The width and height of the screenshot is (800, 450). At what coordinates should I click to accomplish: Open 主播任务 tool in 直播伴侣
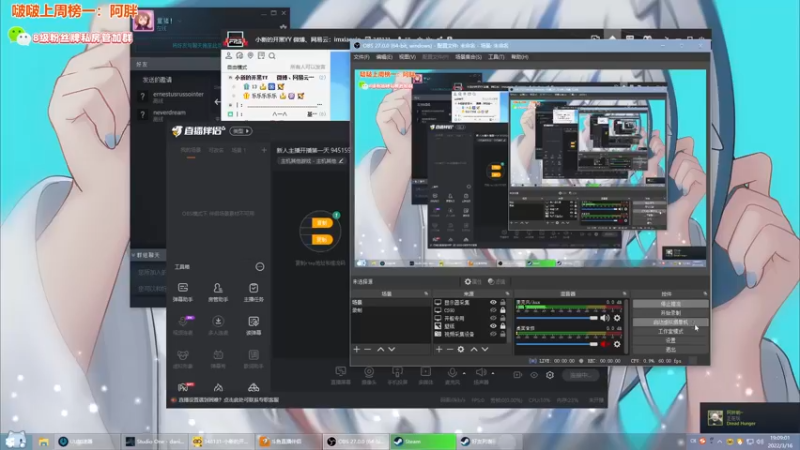pyautogui.click(x=254, y=292)
